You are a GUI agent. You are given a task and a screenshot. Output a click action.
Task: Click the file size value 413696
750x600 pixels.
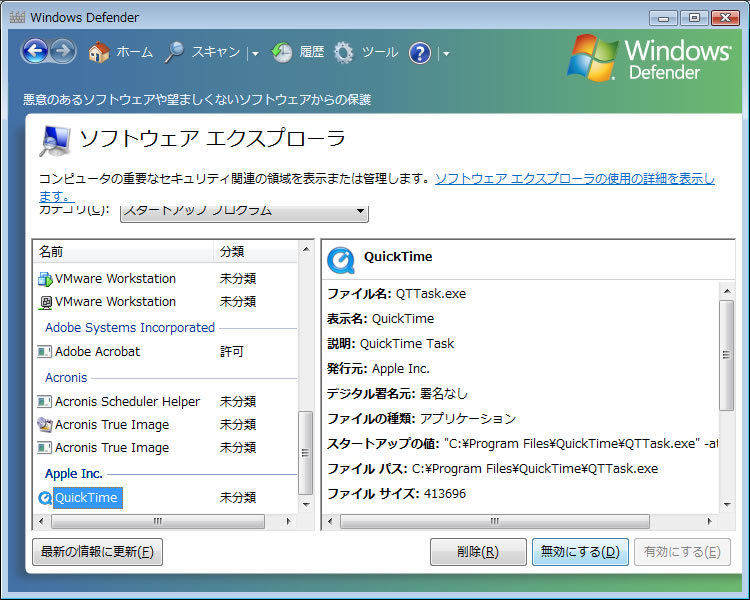[444, 494]
